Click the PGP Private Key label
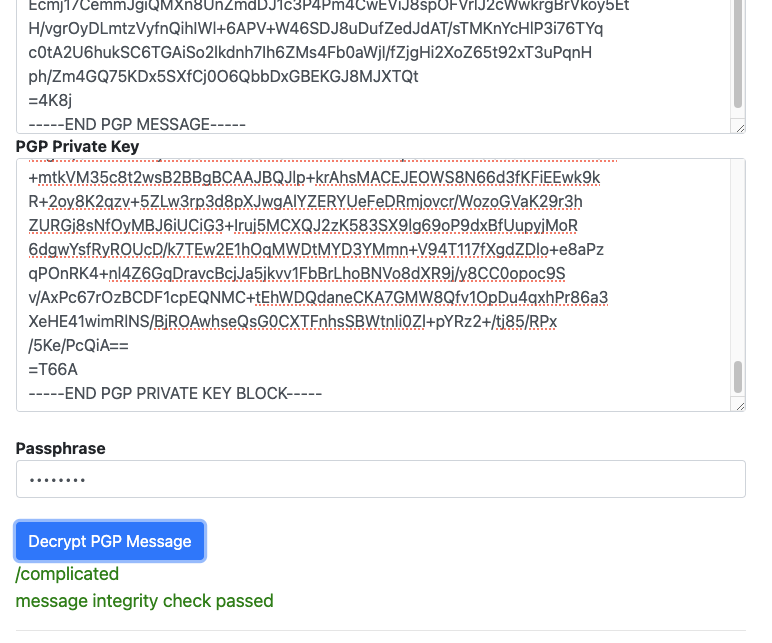The width and height of the screenshot is (772, 643). click(x=77, y=147)
